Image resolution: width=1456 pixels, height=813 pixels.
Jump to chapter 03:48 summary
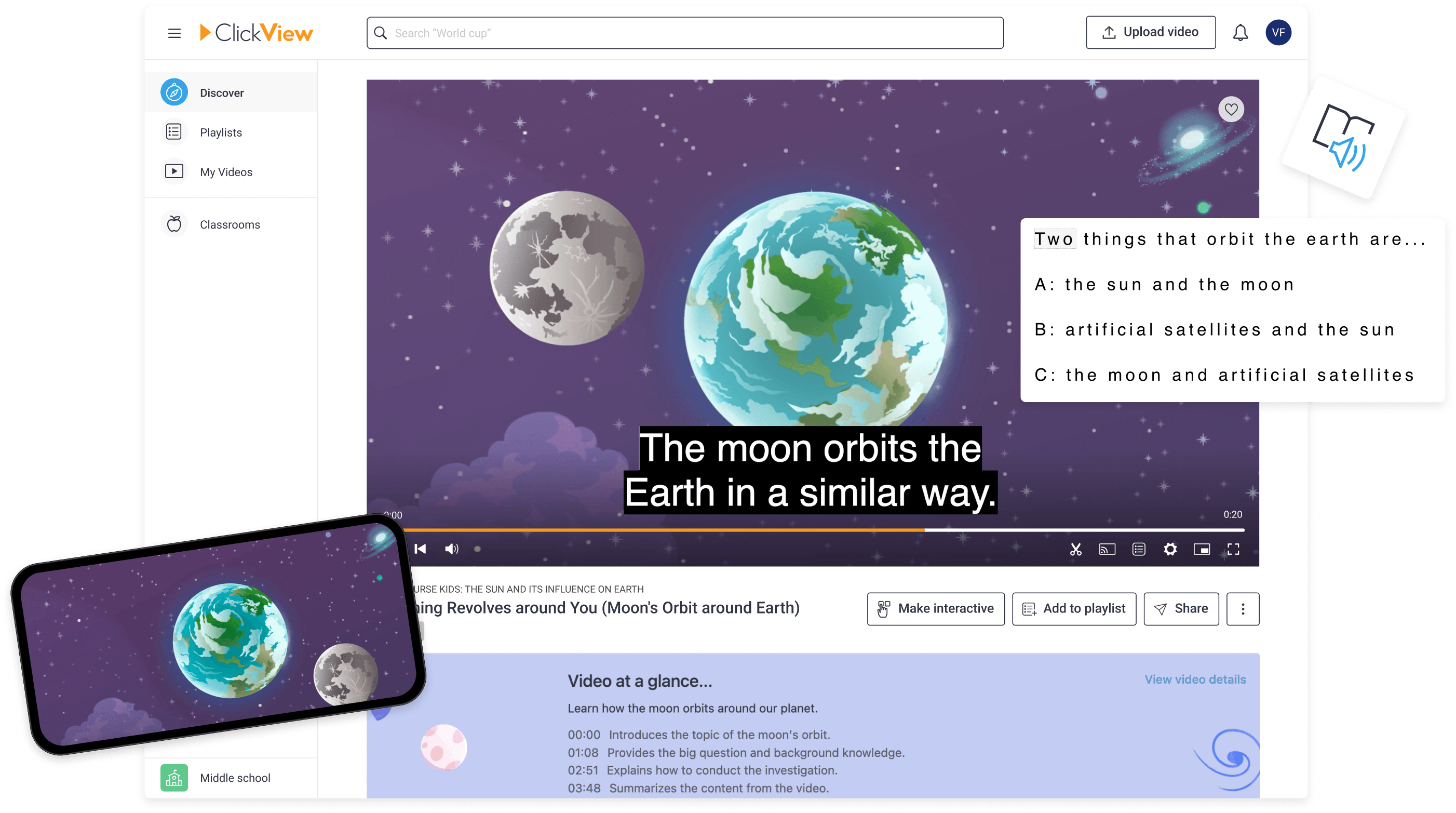coord(698,788)
